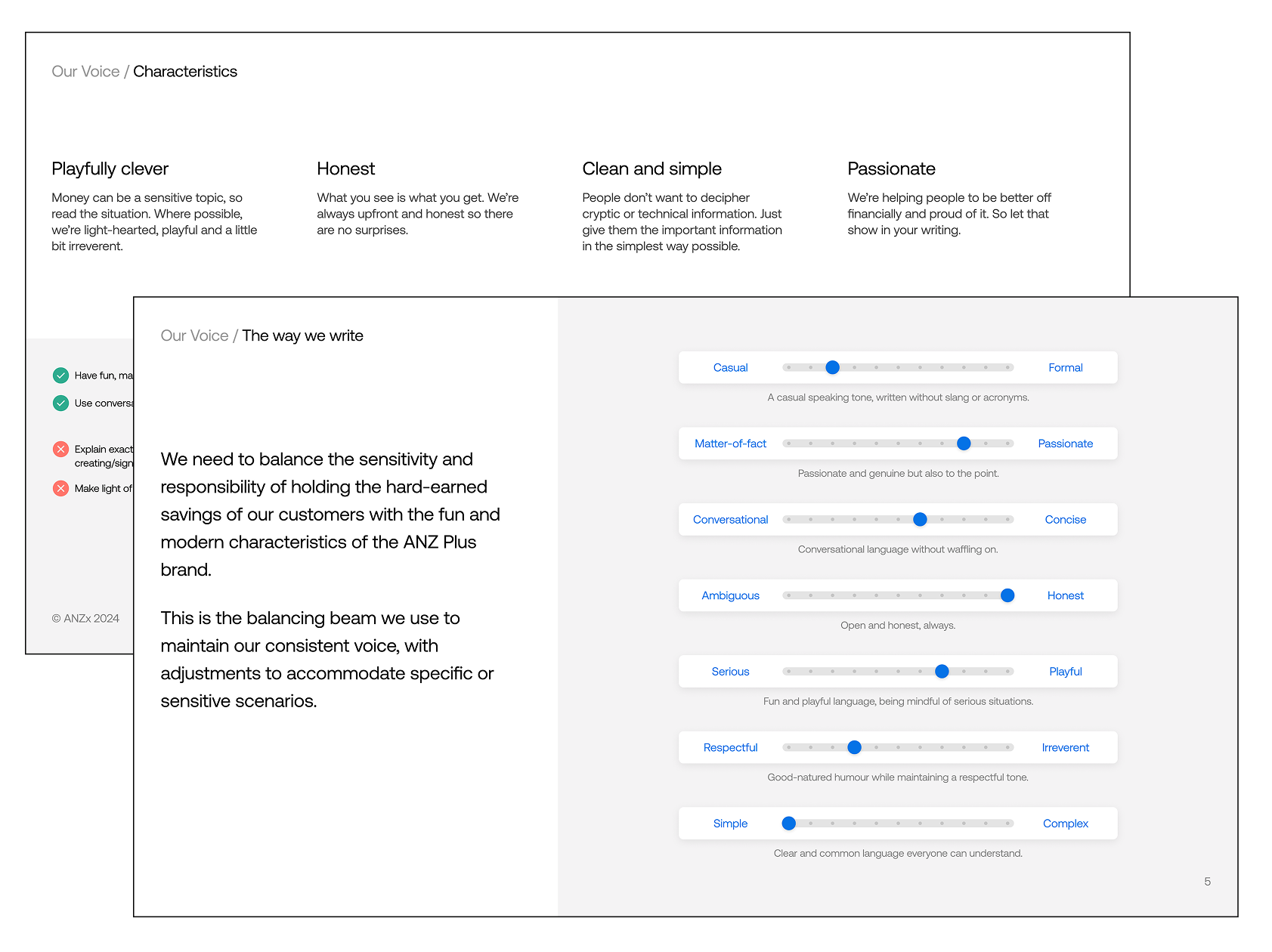This screenshot has height=952, width=1272.
Task: Click red cross icon beside 'Explain exact'
Action: pos(61,450)
